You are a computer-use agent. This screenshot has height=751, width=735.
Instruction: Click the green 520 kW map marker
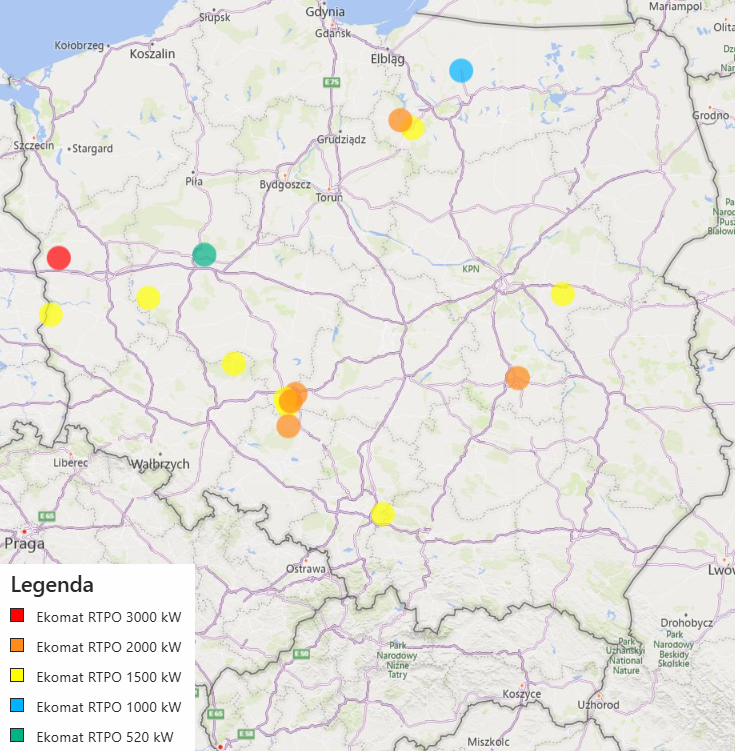(204, 254)
